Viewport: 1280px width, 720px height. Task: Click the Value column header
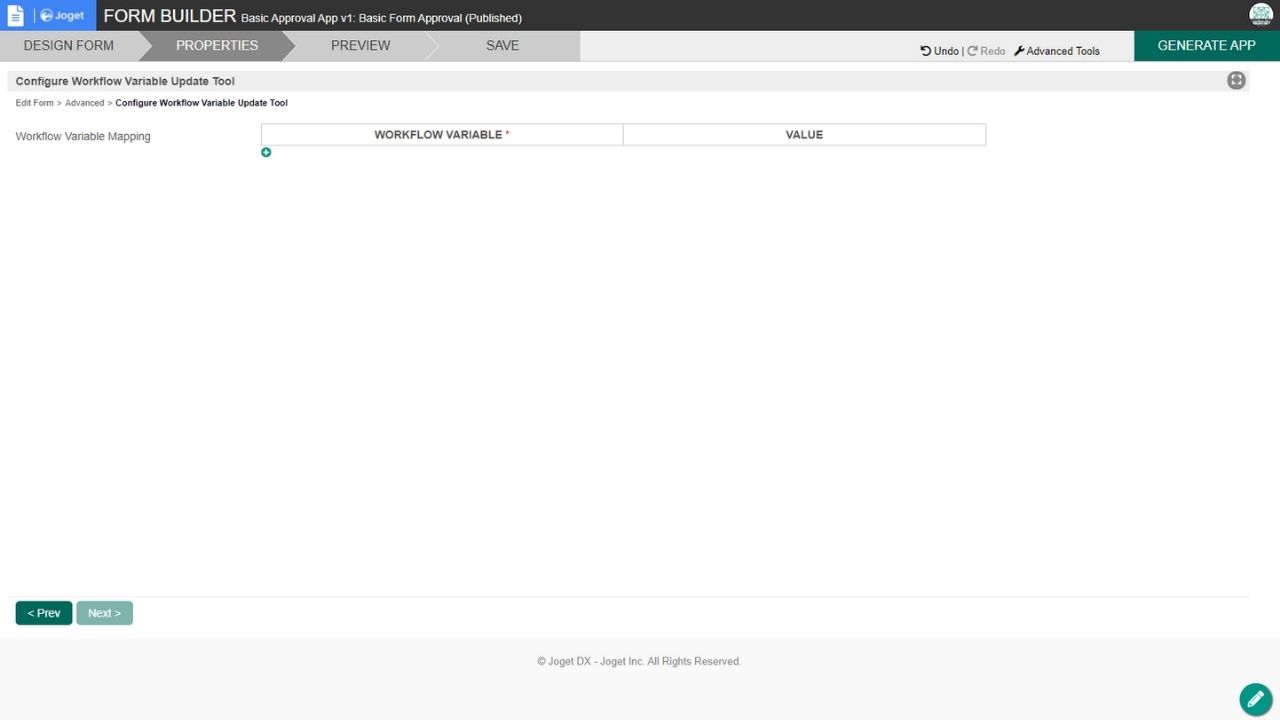point(804,135)
